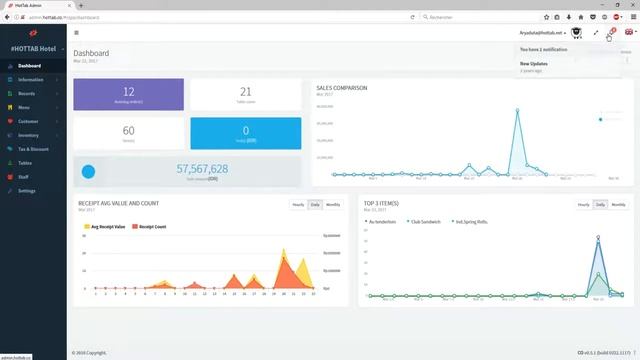The height and width of the screenshot is (360, 640).
Task: Click the blue 0 today card
Action: [246, 133]
